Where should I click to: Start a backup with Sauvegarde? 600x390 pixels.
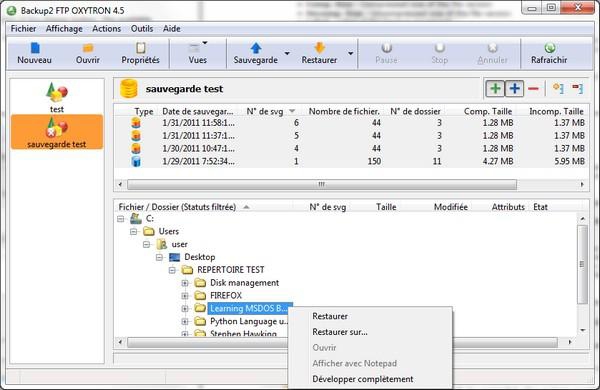256,53
